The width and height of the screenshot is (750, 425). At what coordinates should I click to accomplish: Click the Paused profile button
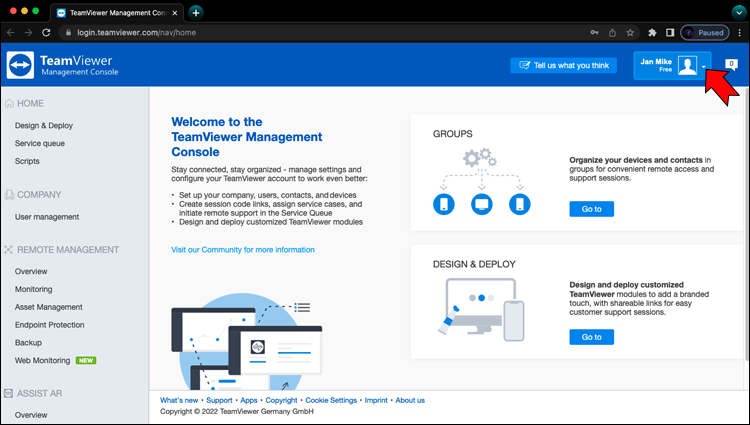[x=705, y=33]
